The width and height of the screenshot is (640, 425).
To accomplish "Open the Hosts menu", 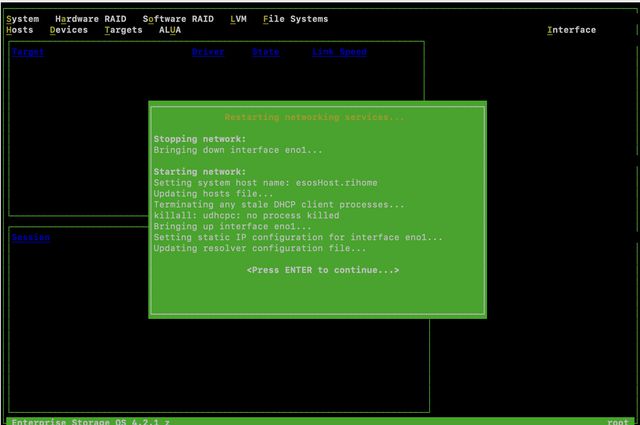I will tap(20, 30).
